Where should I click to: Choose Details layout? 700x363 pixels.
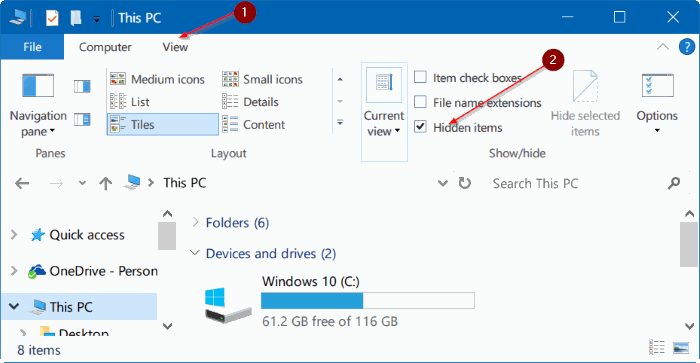(250, 102)
